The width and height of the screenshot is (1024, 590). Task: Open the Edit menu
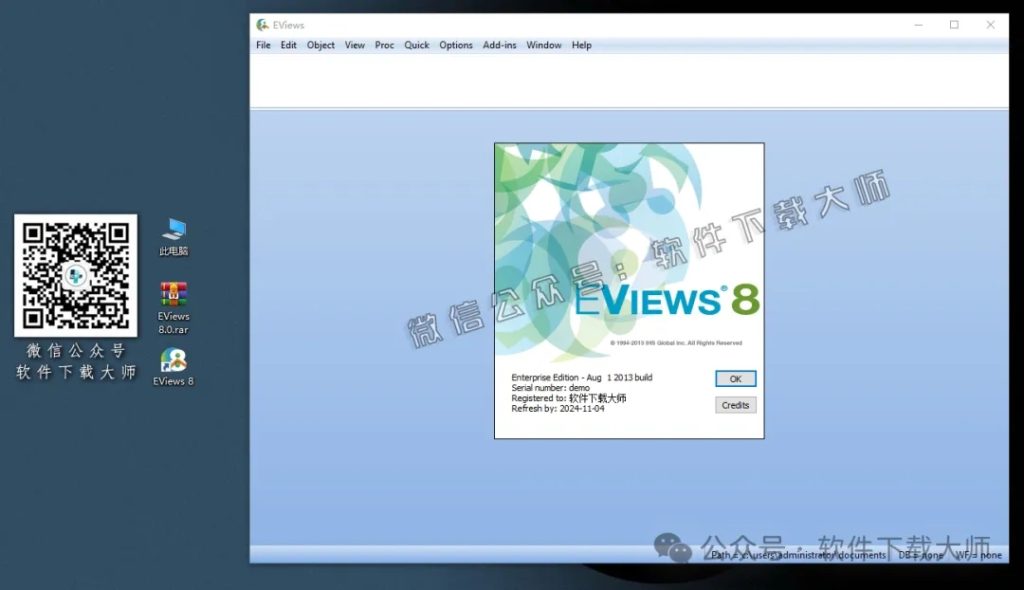point(288,45)
